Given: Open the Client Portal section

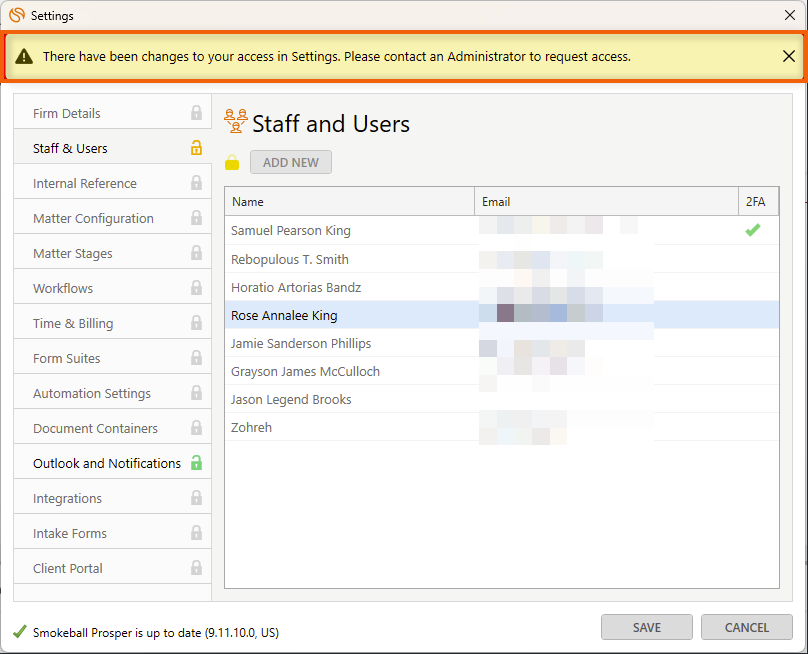Looking at the screenshot, I should tap(68, 568).
